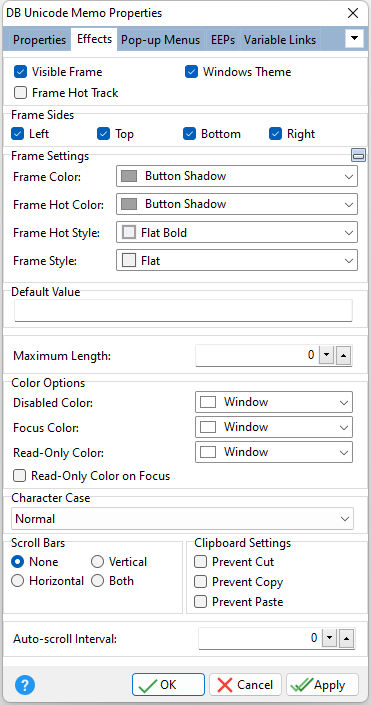
Task: Decrease the Auto-scroll Interval value
Action: click(330, 638)
